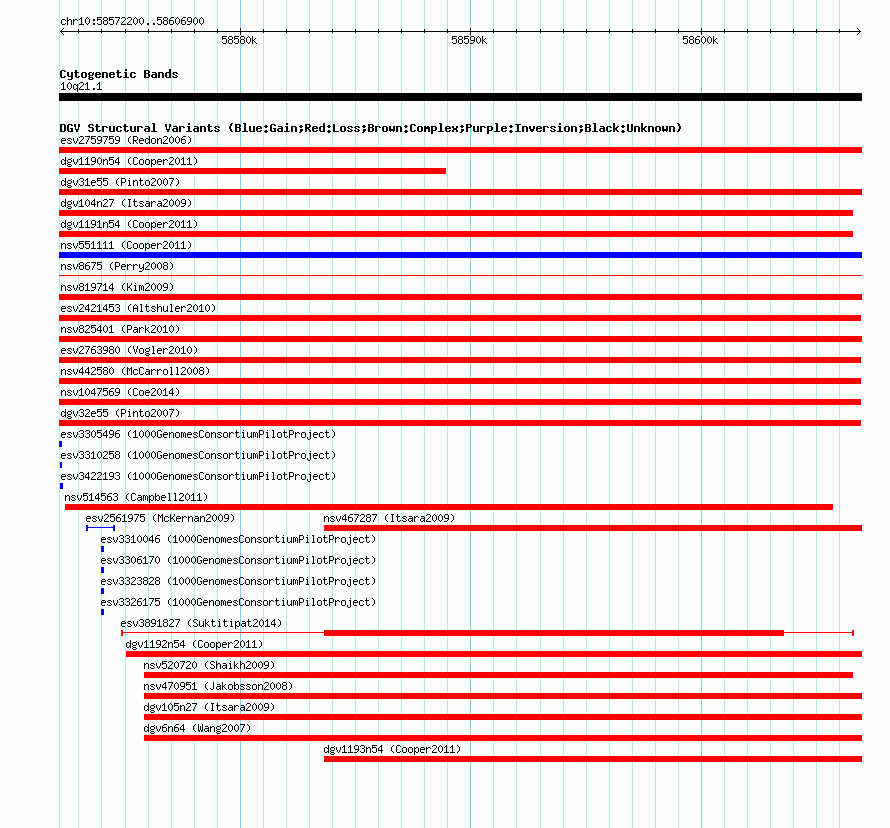890x828 pixels.
Task: Open variant dgv31e55 (Pinto2007) label
Action: coord(120,182)
